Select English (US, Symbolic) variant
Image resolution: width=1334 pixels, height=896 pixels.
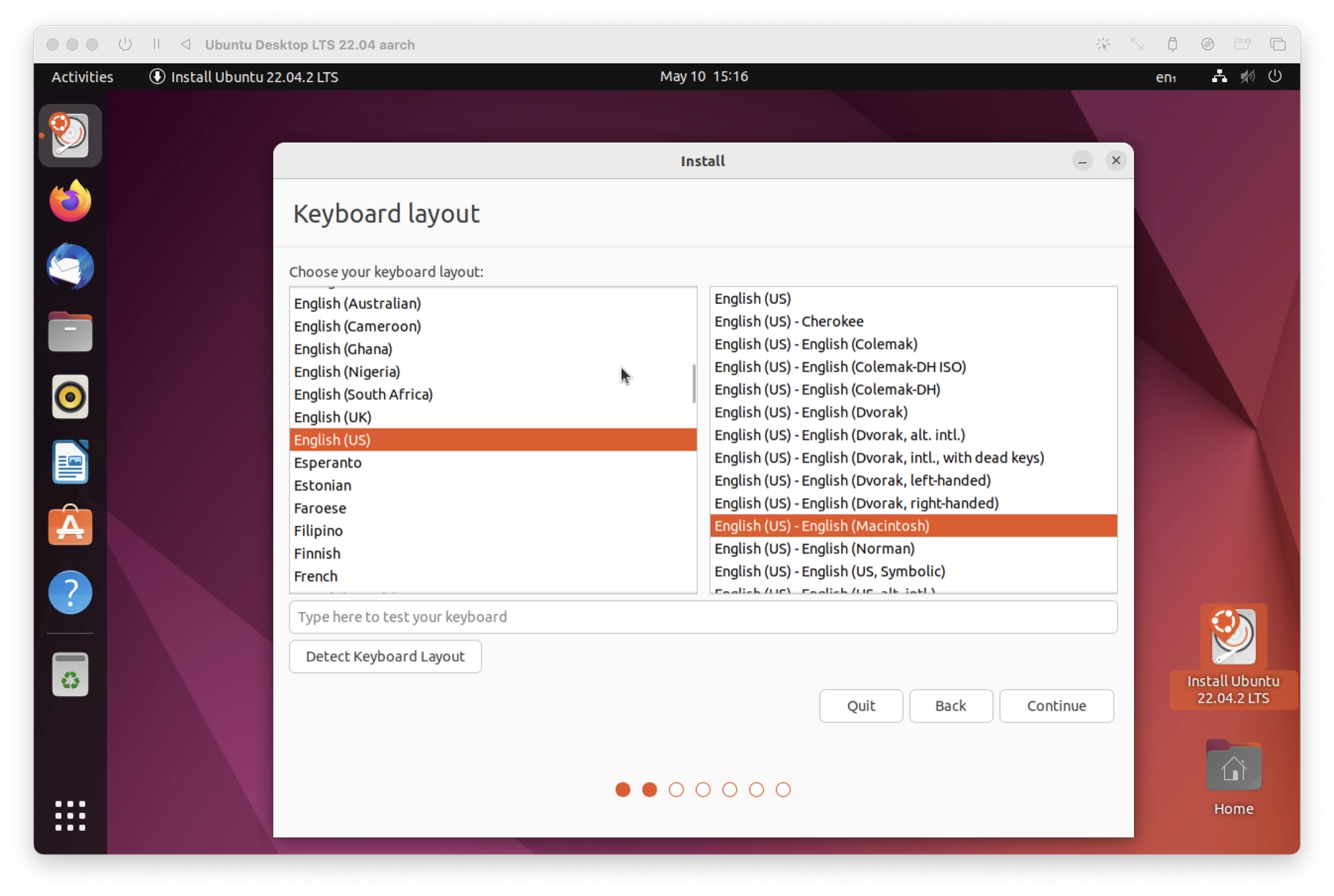coord(913,571)
